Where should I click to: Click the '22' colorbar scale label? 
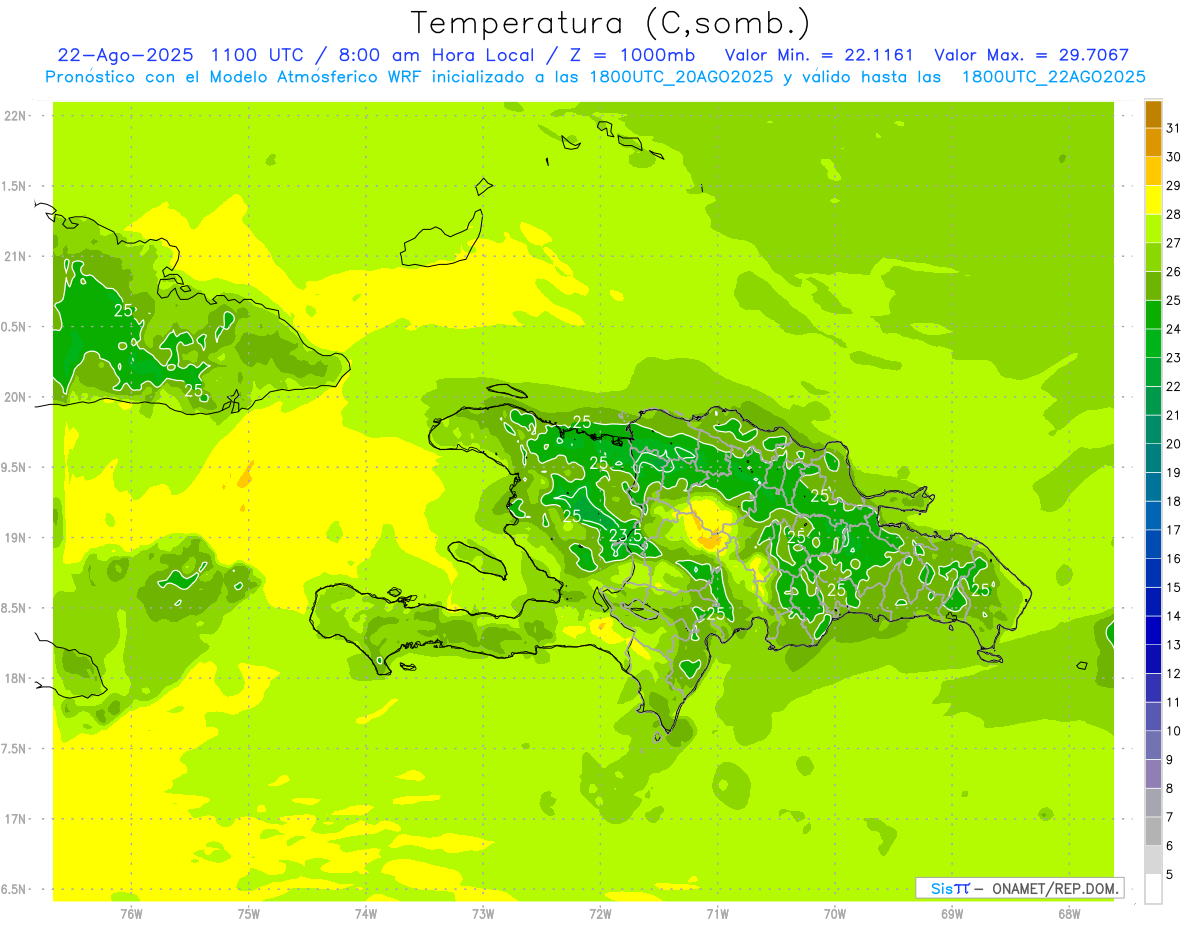coord(1174,386)
